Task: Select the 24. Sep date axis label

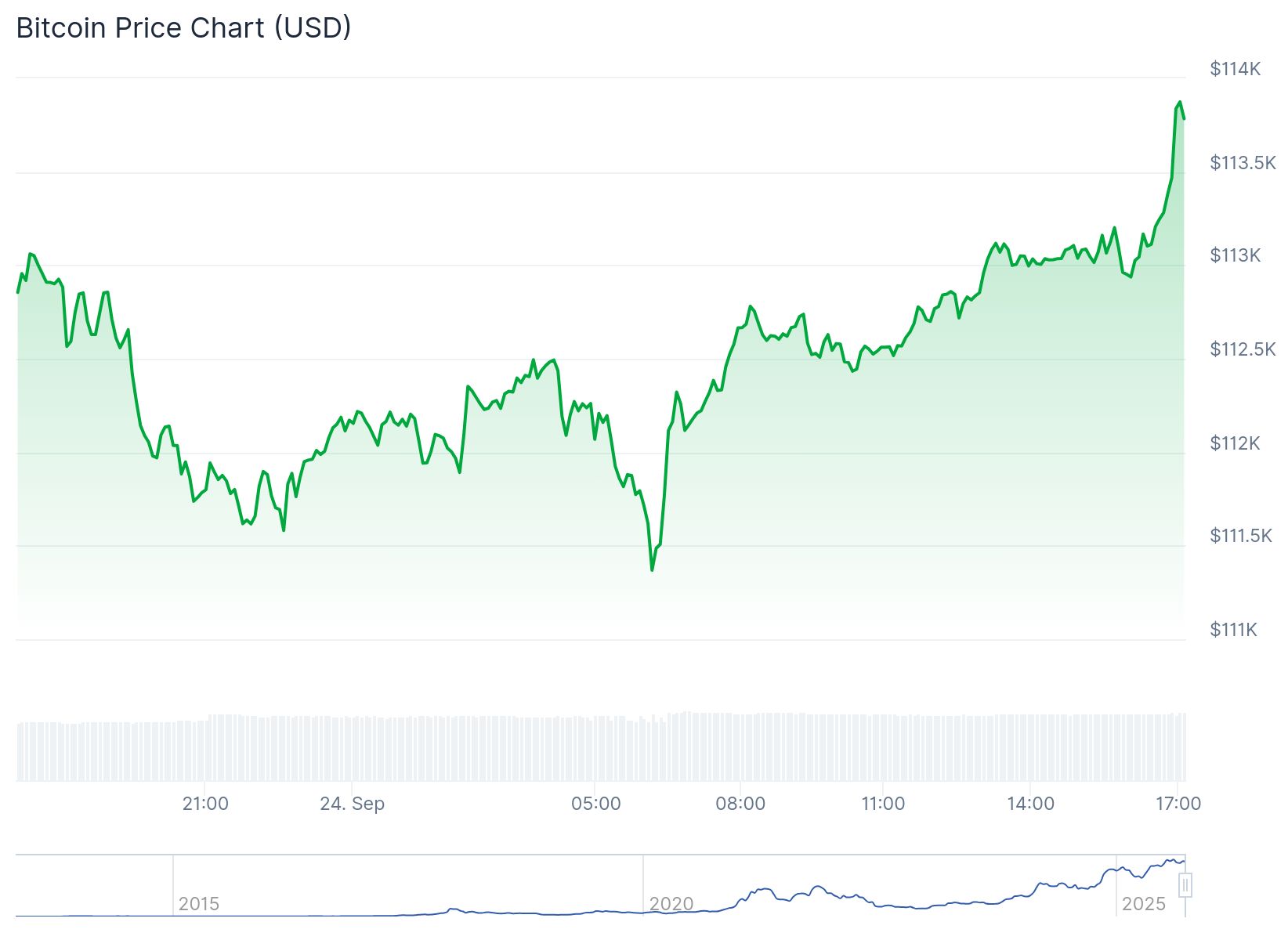Action: [353, 804]
